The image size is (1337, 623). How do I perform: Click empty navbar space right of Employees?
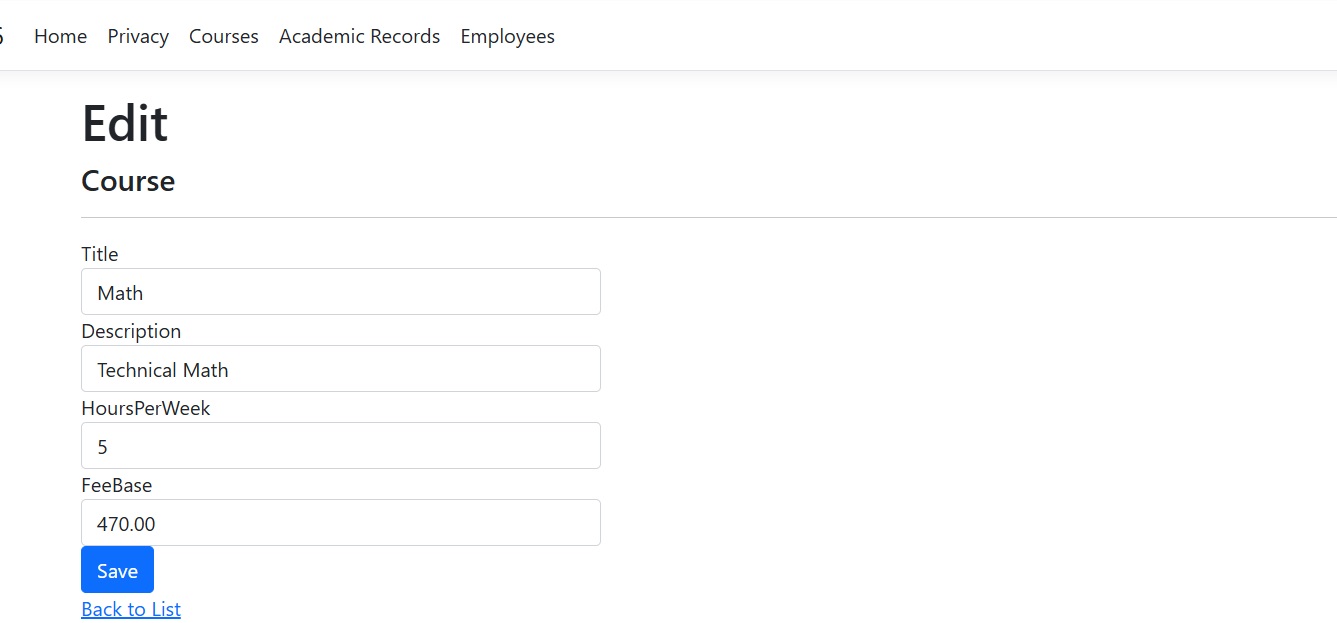(x=900, y=36)
